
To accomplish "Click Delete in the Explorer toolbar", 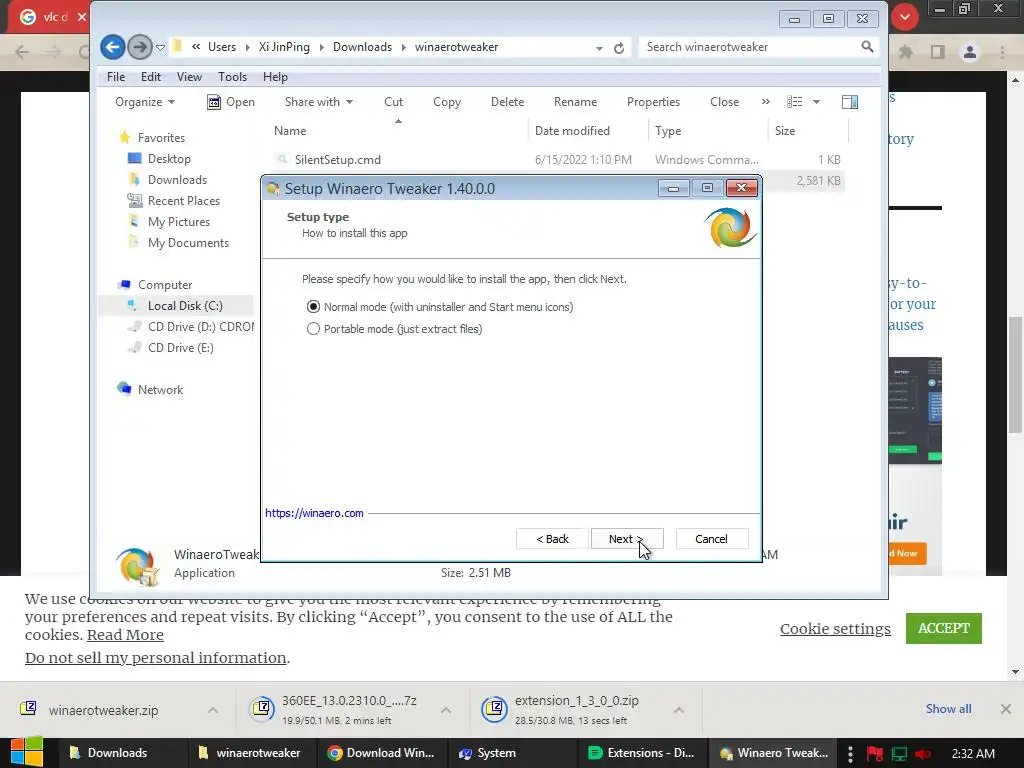I will pyautogui.click(x=507, y=102).
